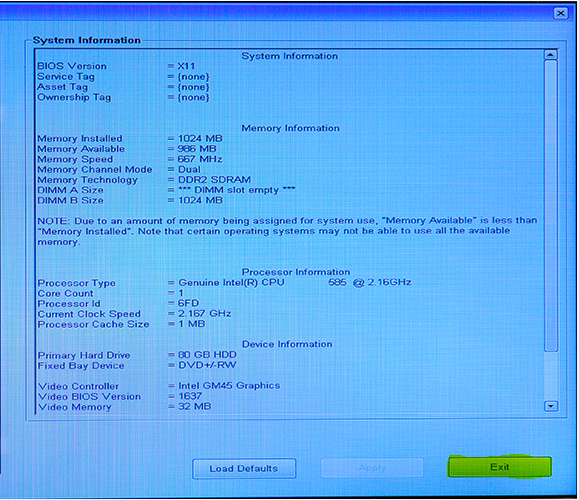Click the down arrow of the scrollbar
Image resolution: width=579 pixels, height=500 pixels.
(551, 406)
